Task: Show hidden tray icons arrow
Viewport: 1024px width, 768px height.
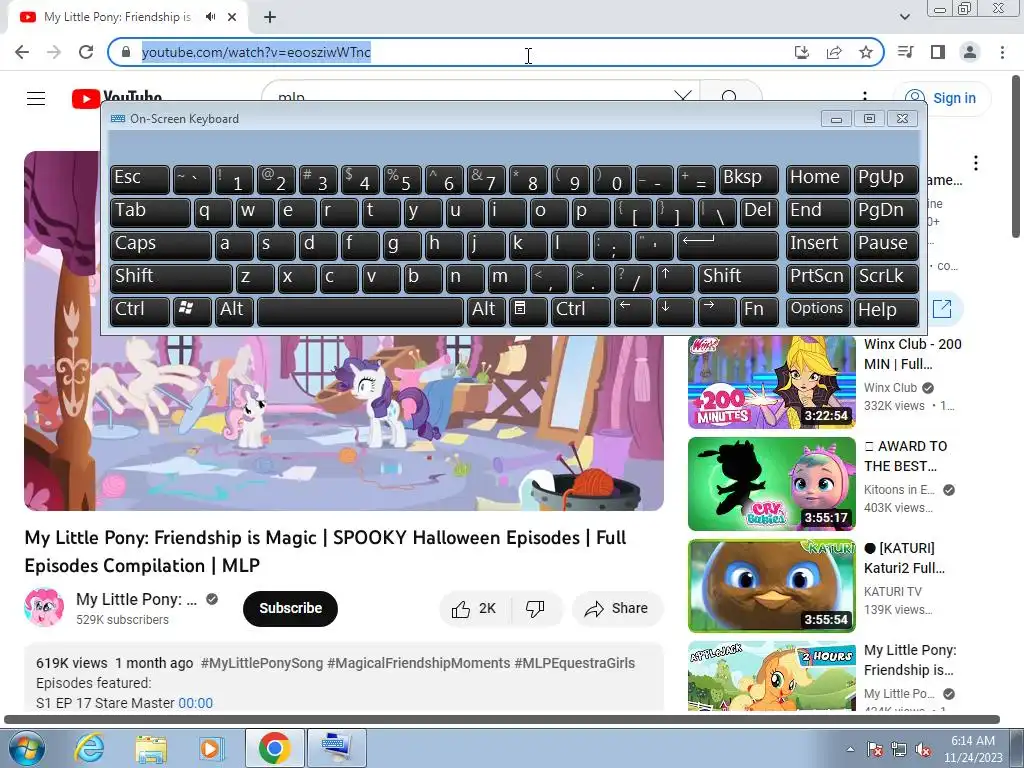Action: 850,749
